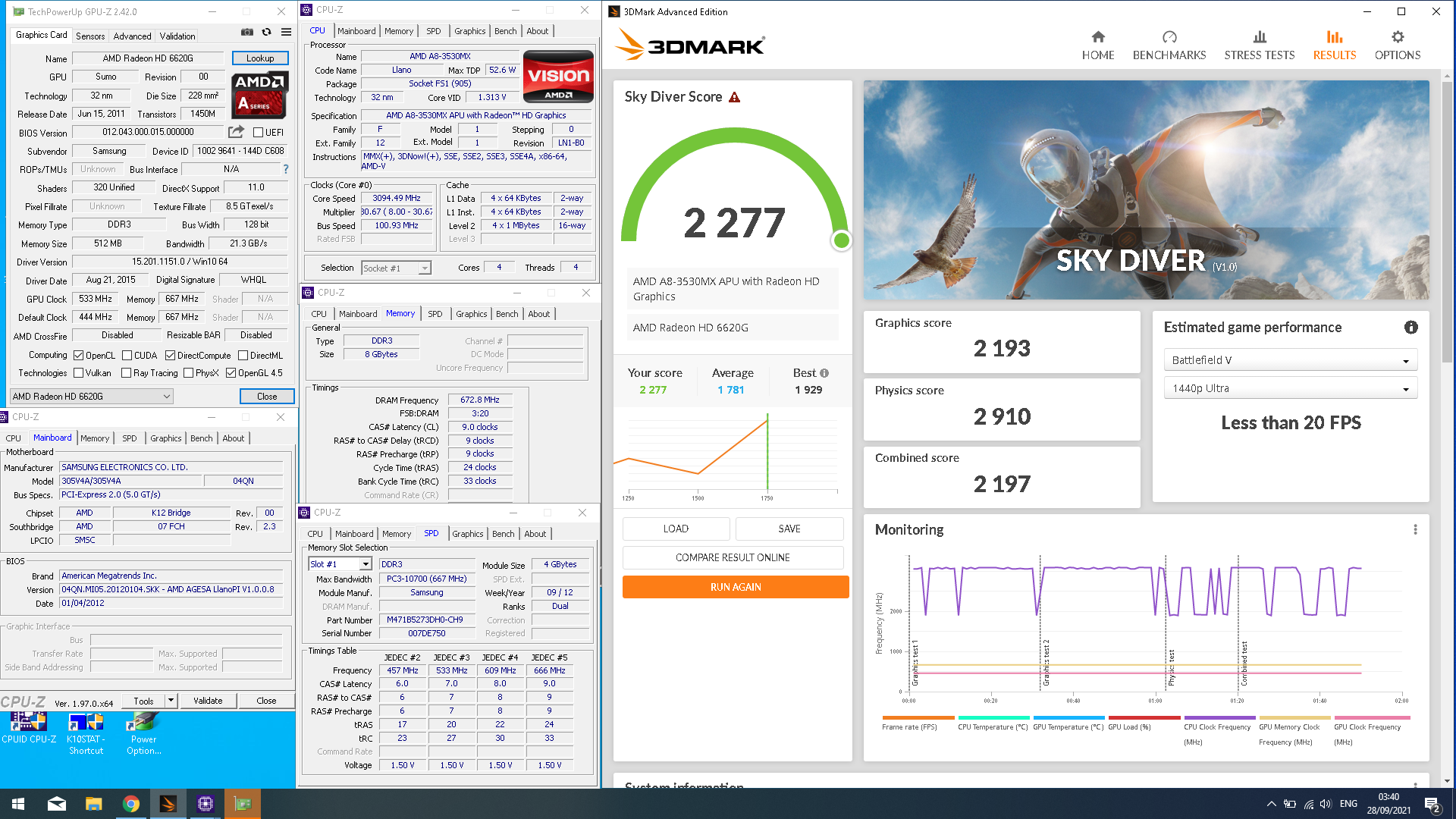This screenshot has width=1456, height=819.
Task: Toggle PhysX checkbox
Action: pos(189,373)
